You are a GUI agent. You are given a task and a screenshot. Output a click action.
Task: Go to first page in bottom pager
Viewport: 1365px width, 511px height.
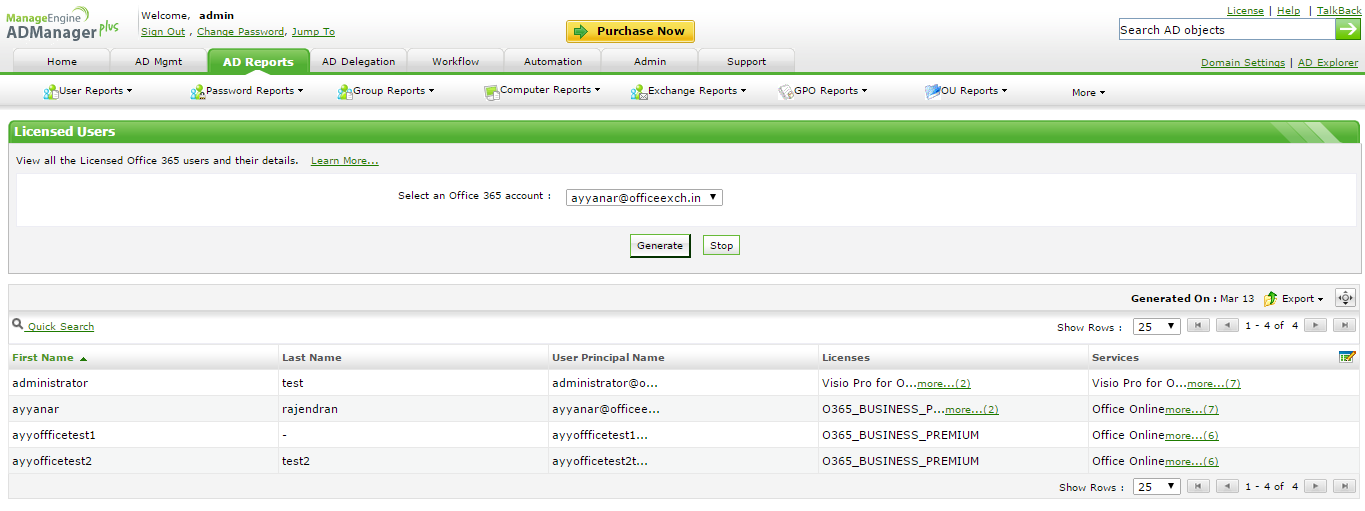[x=1198, y=486]
